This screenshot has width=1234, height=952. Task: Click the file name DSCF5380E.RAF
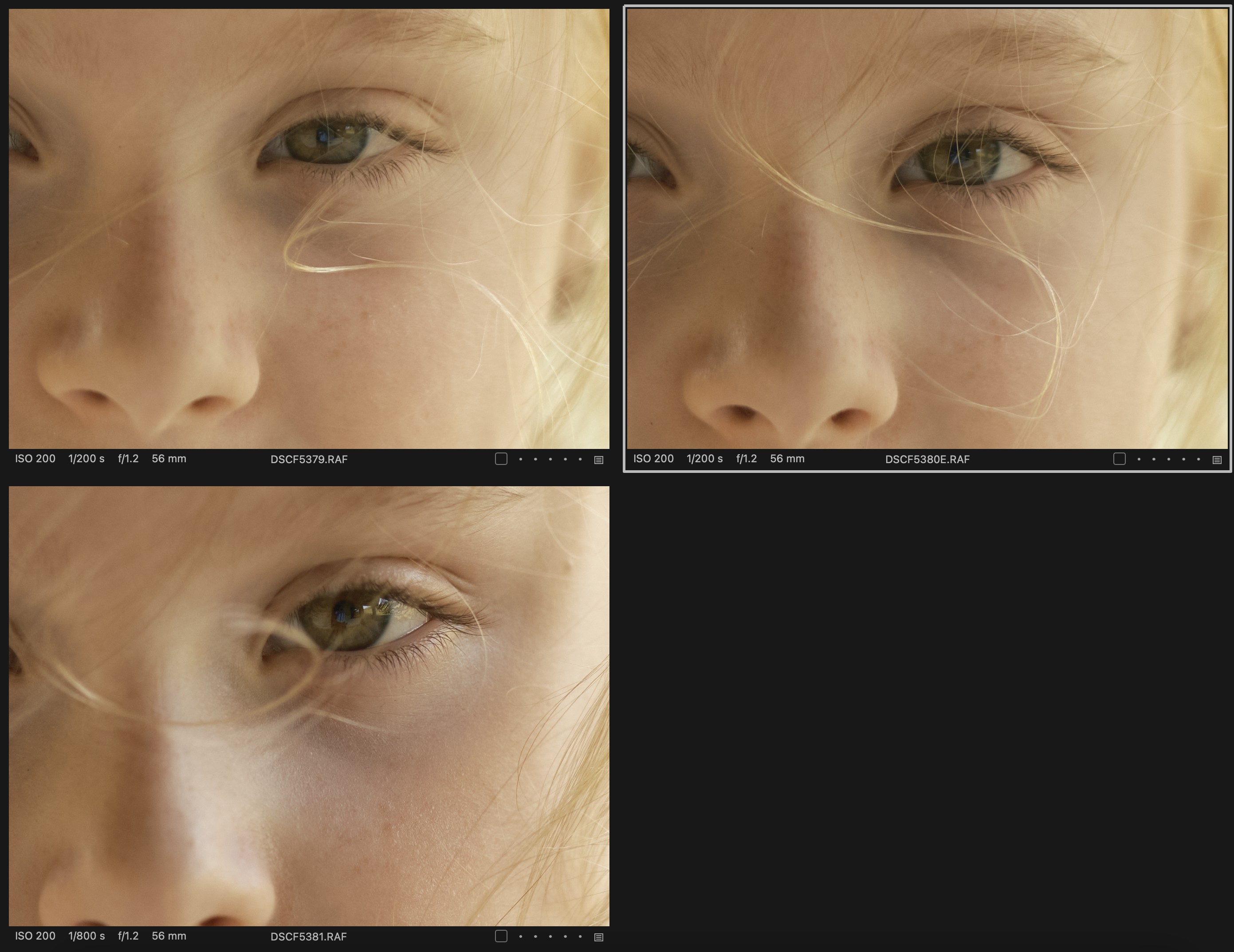click(927, 459)
